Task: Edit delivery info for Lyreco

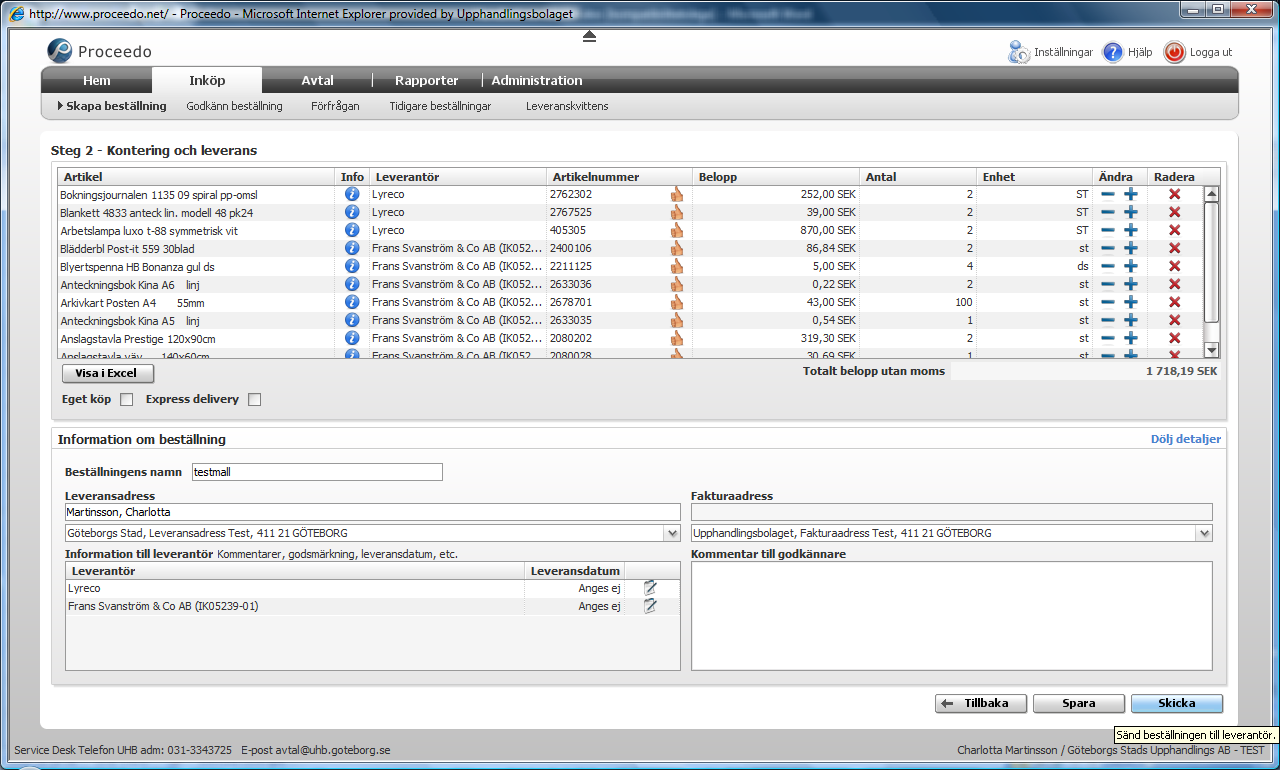Action: click(x=650, y=588)
